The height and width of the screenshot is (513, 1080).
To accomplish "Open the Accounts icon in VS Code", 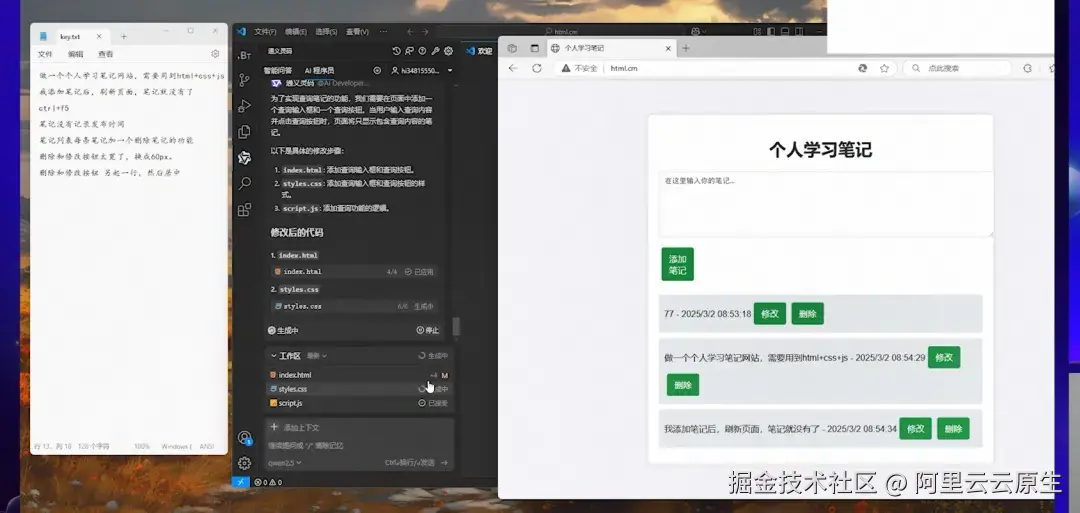I will click(x=245, y=438).
